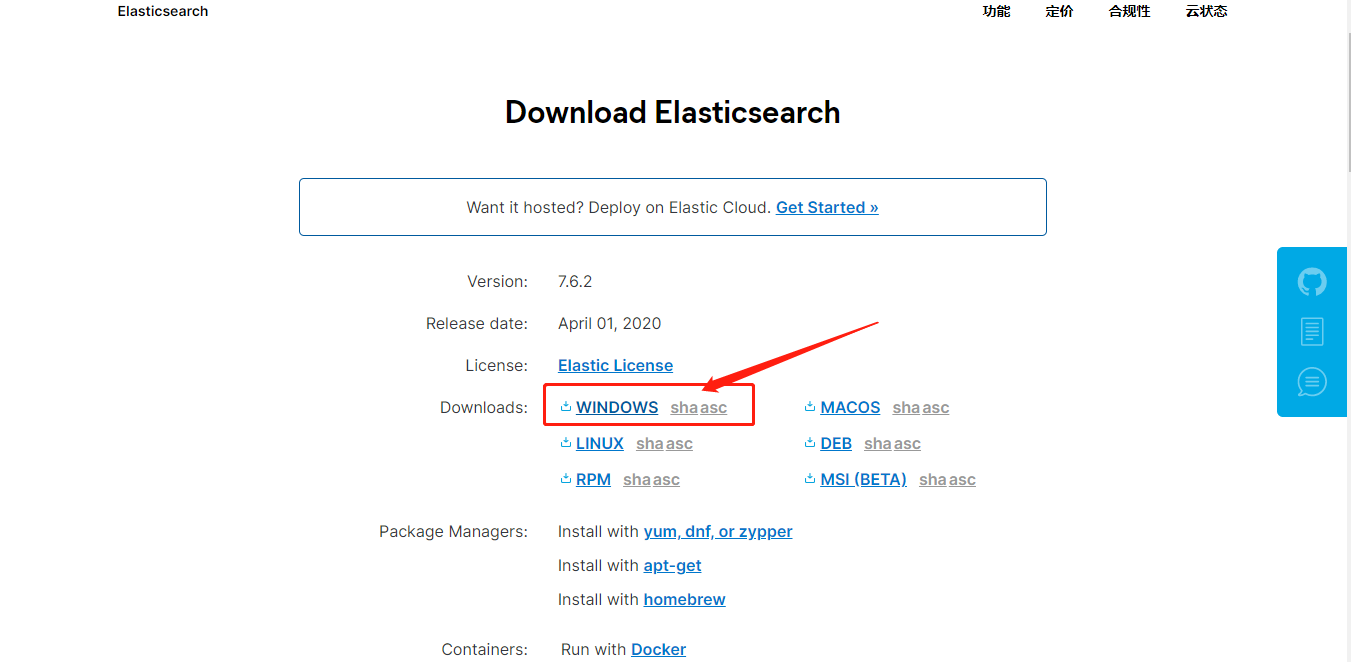Click the download icon beside RPM
This screenshot has width=1351, height=662.
click(x=566, y=479)
